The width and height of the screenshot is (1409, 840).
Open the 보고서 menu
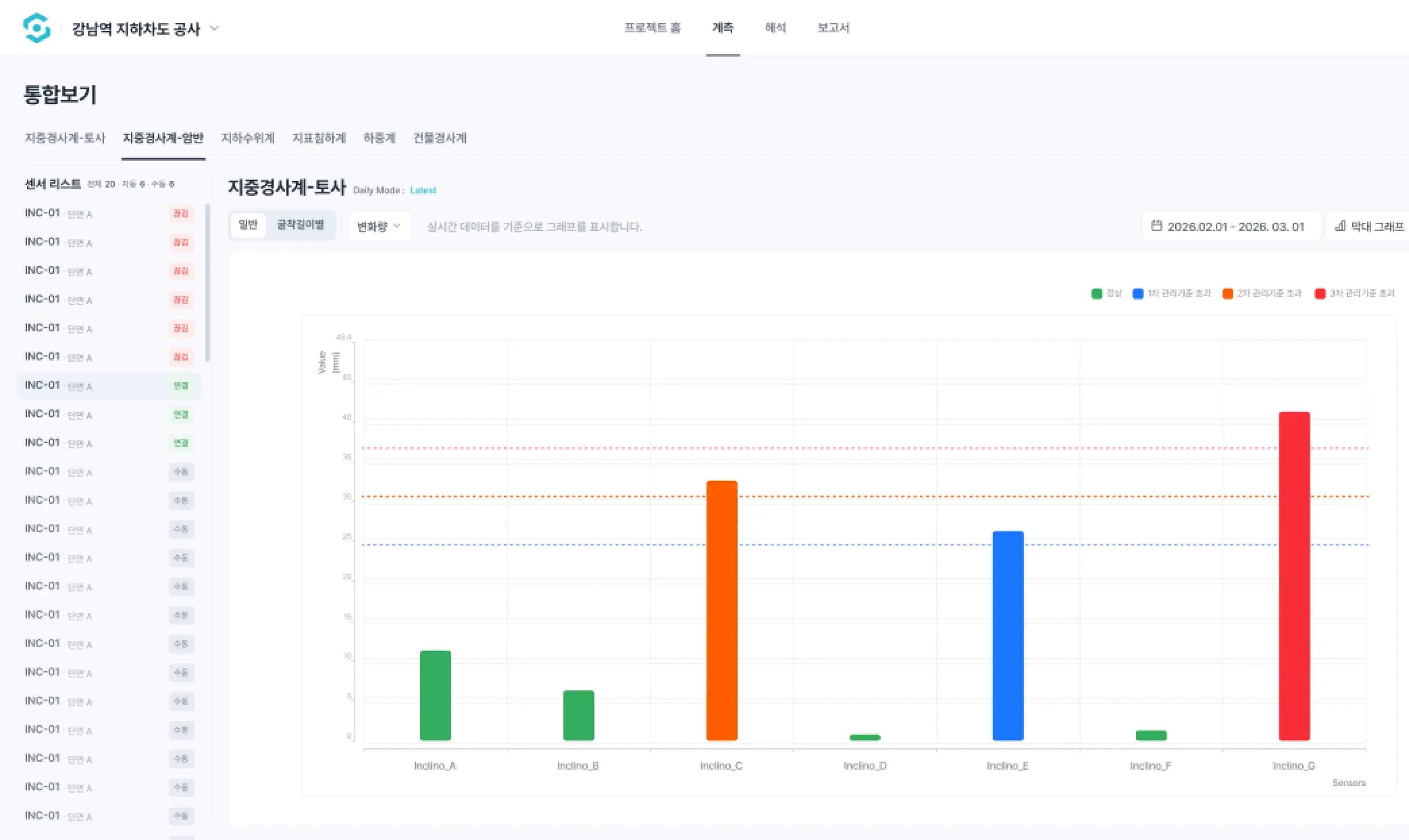point(833,28)
